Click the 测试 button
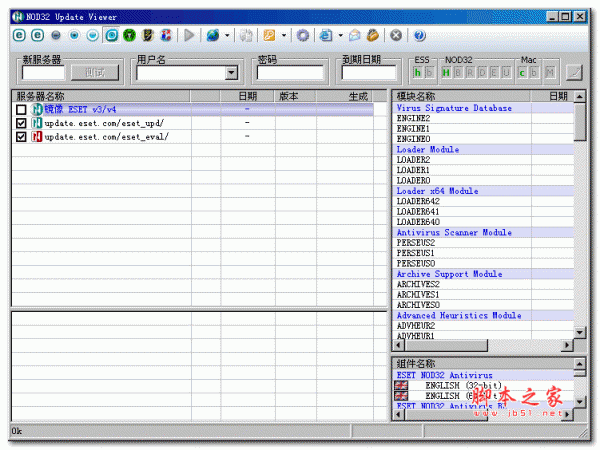 point(95,72)
